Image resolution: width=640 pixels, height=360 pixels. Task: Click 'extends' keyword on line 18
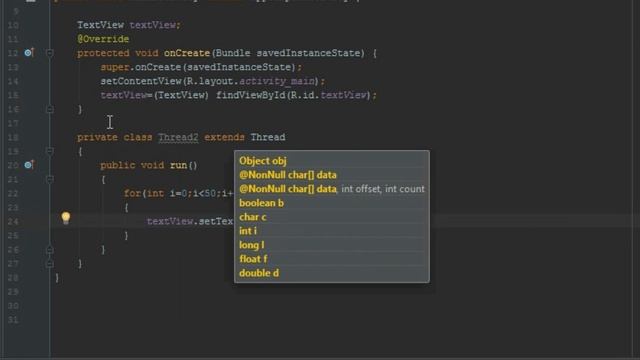click(x=224, y=137)
